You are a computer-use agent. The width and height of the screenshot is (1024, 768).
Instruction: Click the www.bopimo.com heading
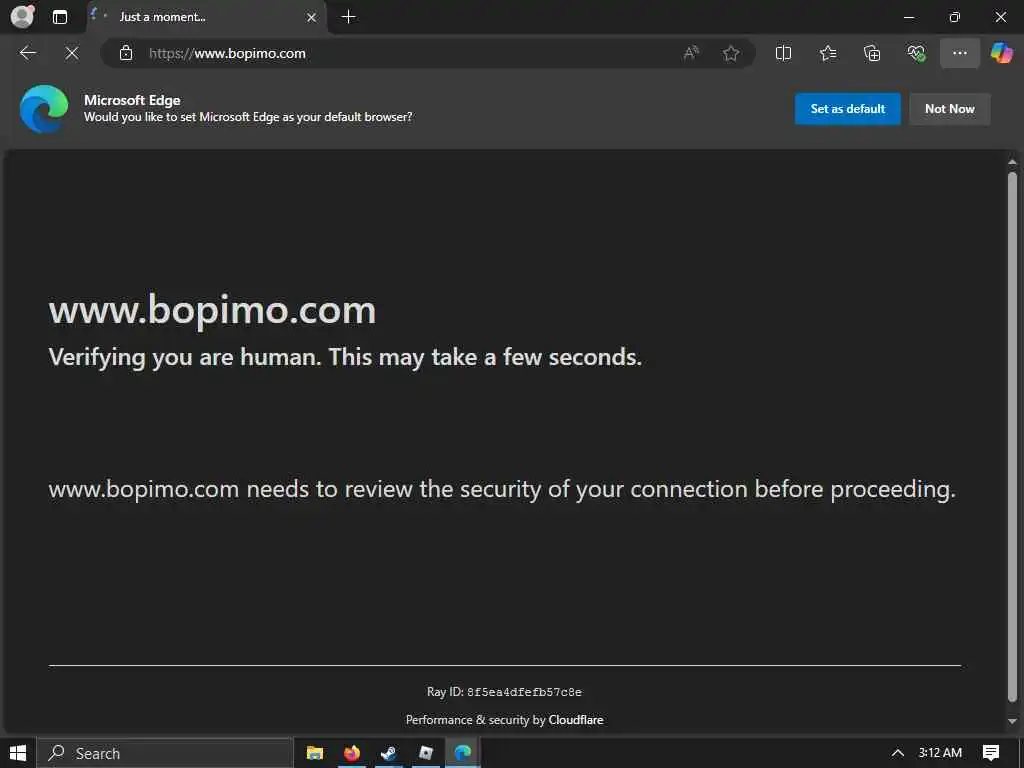point(212,310)
